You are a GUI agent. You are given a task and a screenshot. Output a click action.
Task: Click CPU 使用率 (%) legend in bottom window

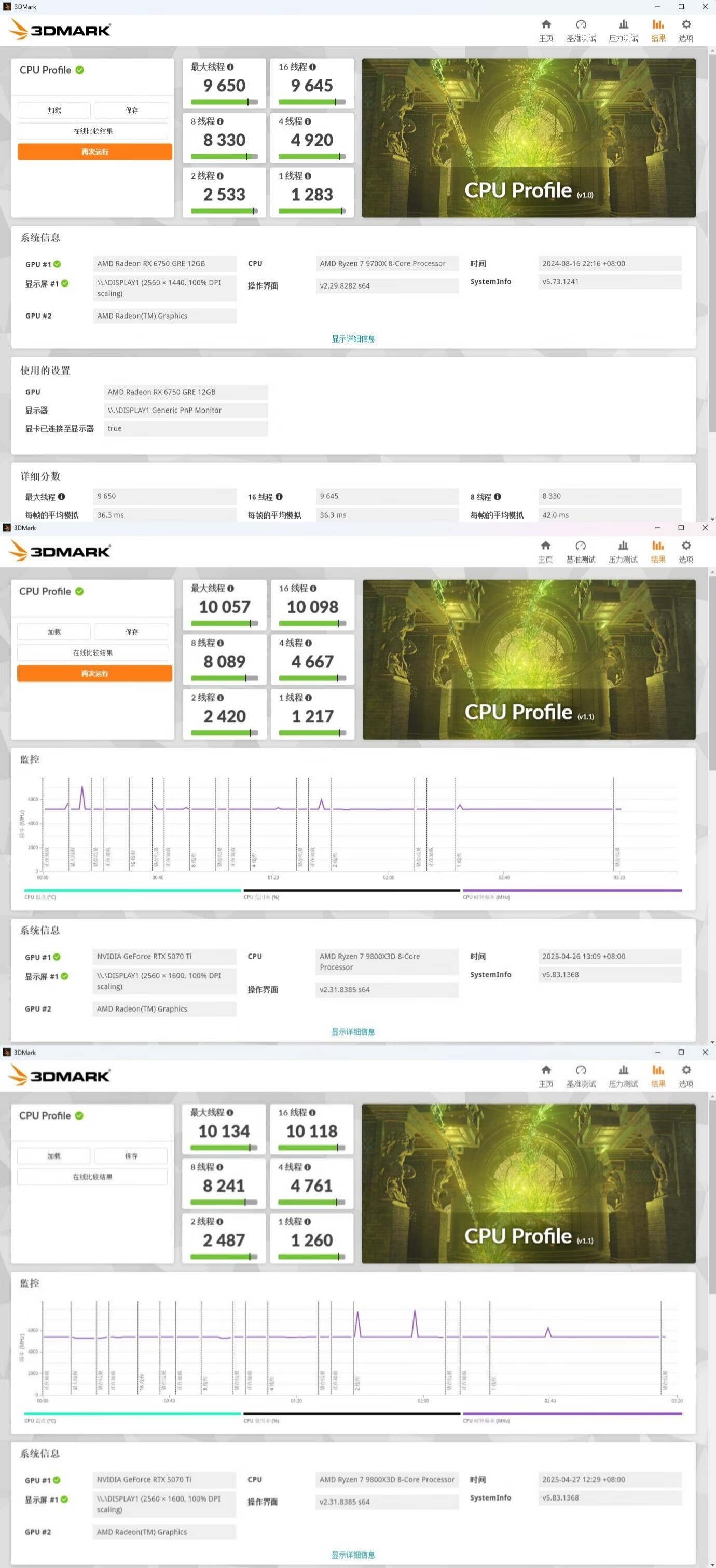[261, 1421]
